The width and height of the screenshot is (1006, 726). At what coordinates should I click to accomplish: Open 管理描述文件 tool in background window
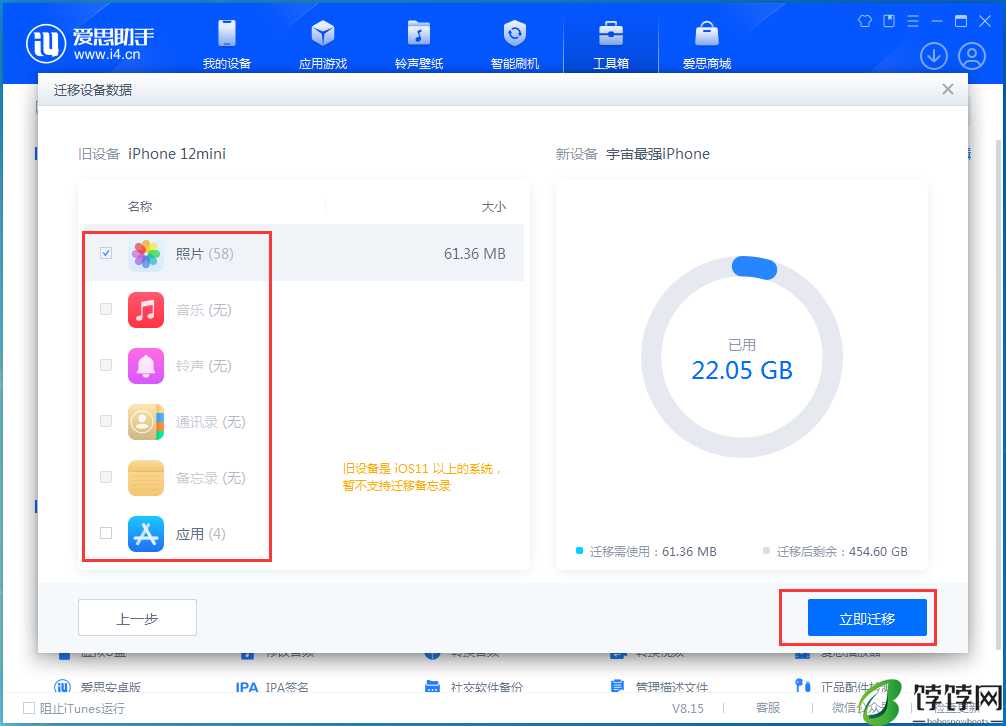659,687
